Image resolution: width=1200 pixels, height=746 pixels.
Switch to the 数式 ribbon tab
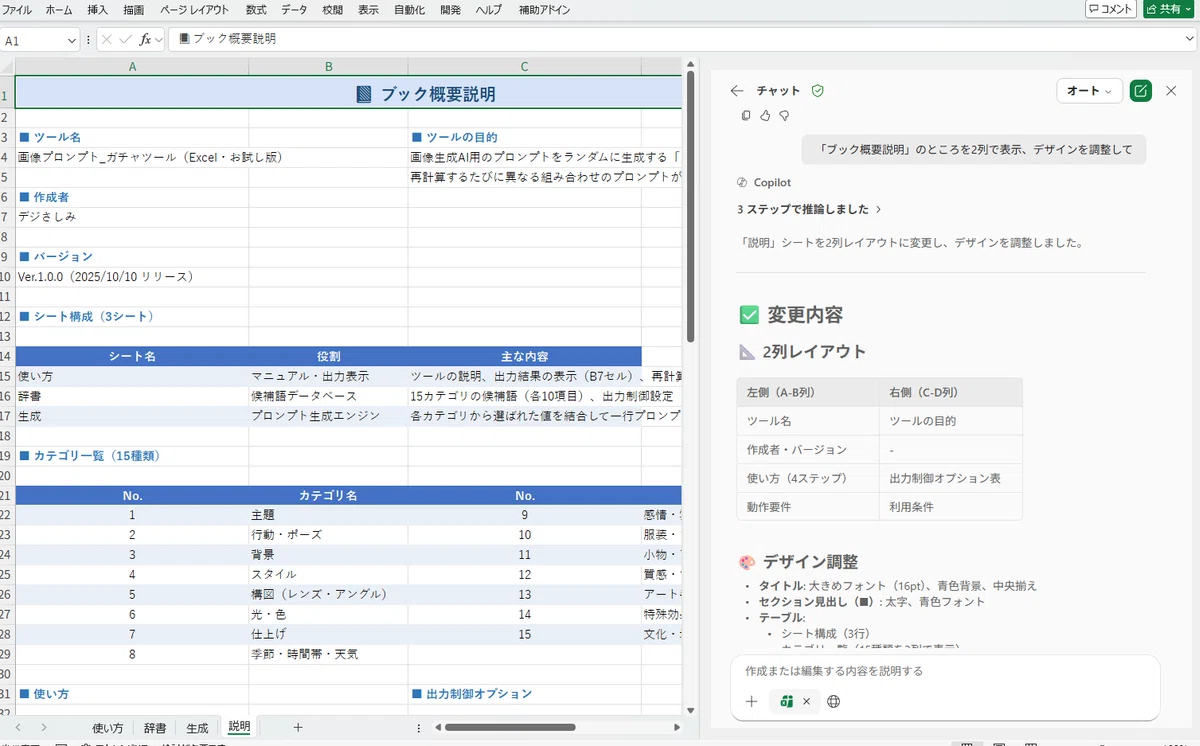256,9
